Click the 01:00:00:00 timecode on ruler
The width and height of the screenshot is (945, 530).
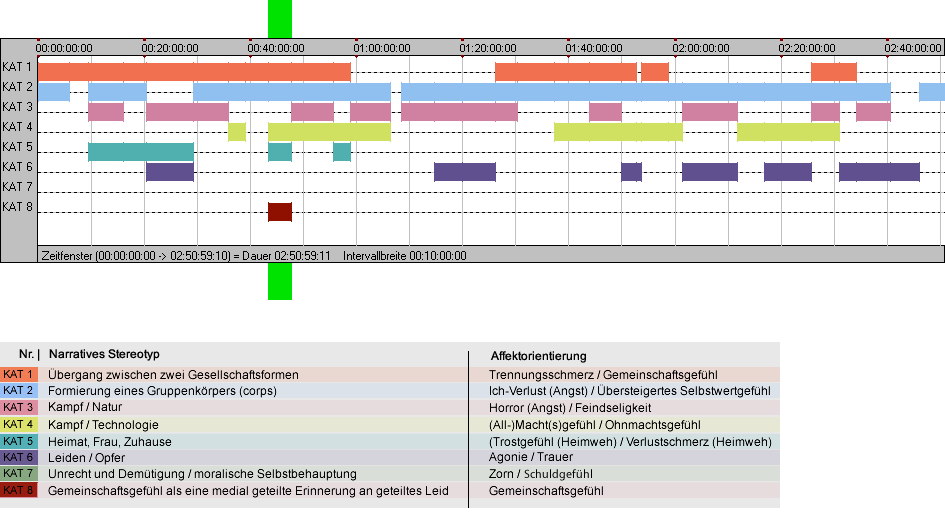click(x=382, y=48)
